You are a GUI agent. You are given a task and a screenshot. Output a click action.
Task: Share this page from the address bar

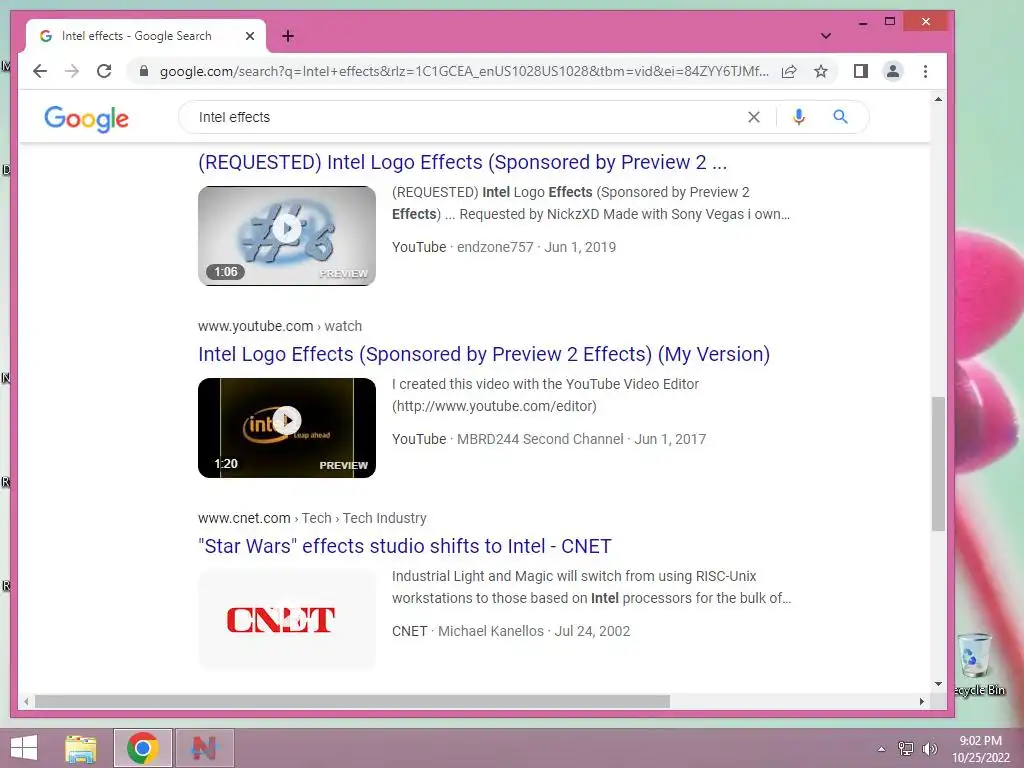[789, 71]
